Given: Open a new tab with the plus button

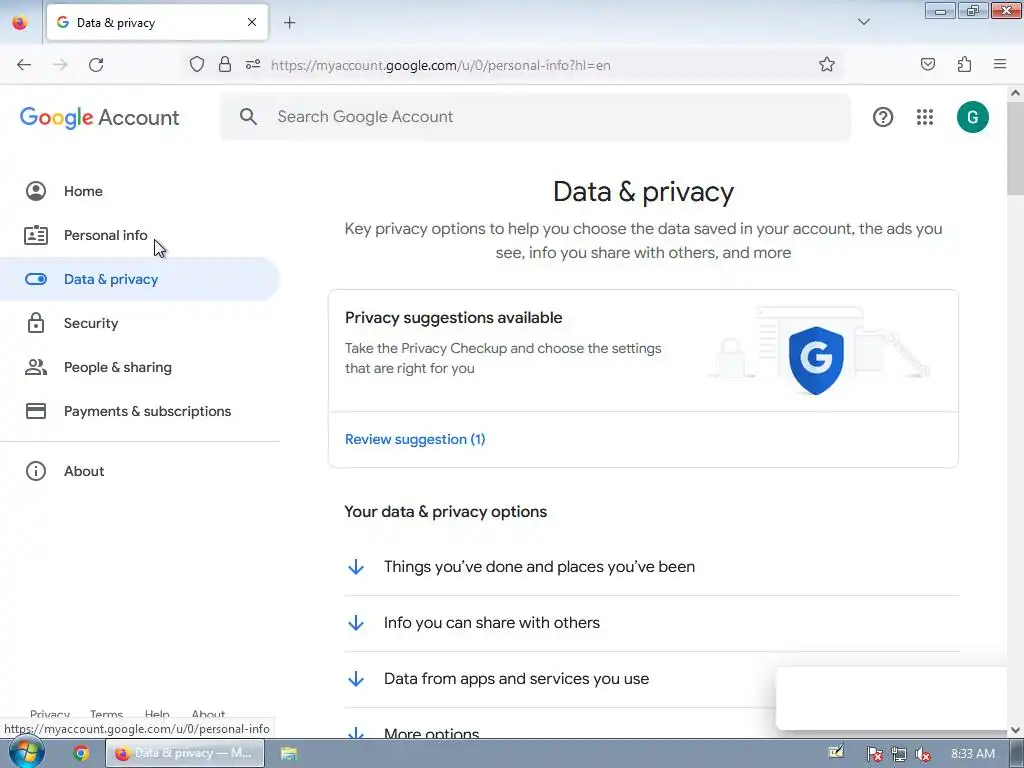Looking at the screenshot, I should 289,23.
